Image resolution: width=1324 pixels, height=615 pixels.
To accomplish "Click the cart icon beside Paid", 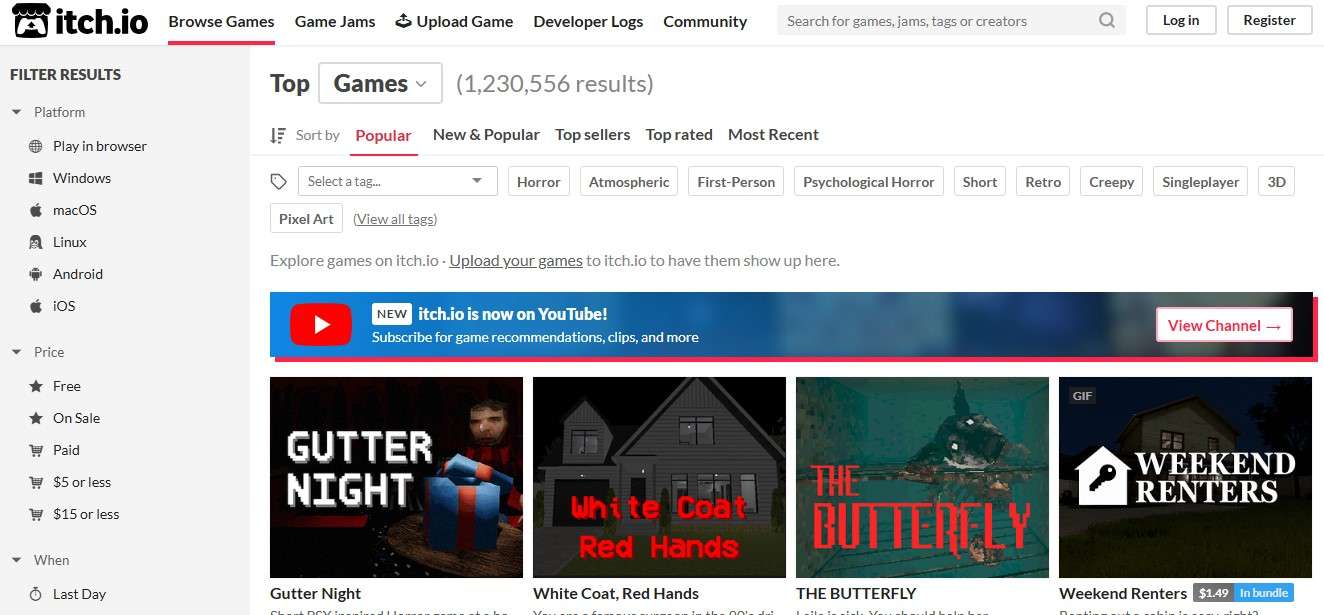I will pos(35,450).
